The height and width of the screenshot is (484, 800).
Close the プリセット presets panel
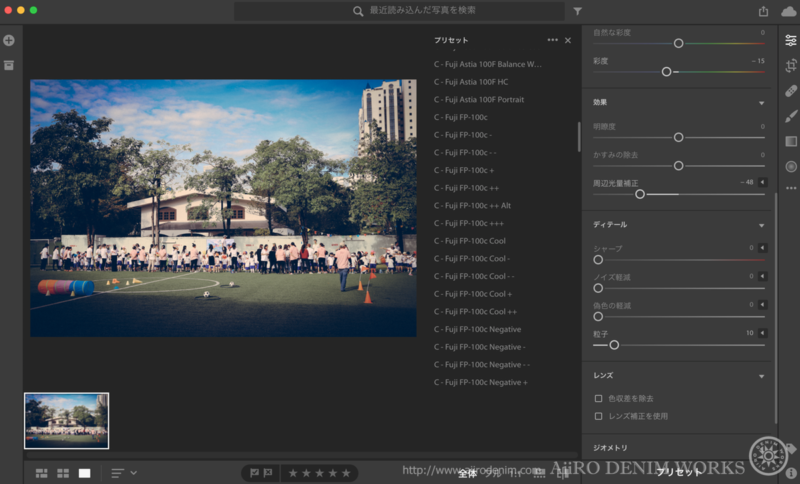(568, 40)
